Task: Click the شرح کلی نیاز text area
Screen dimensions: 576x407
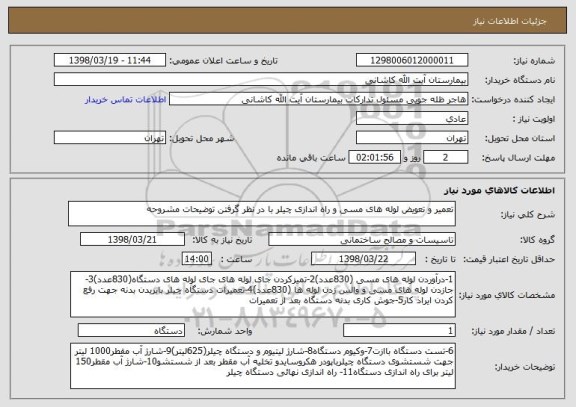Action: [x=262, y=213]
